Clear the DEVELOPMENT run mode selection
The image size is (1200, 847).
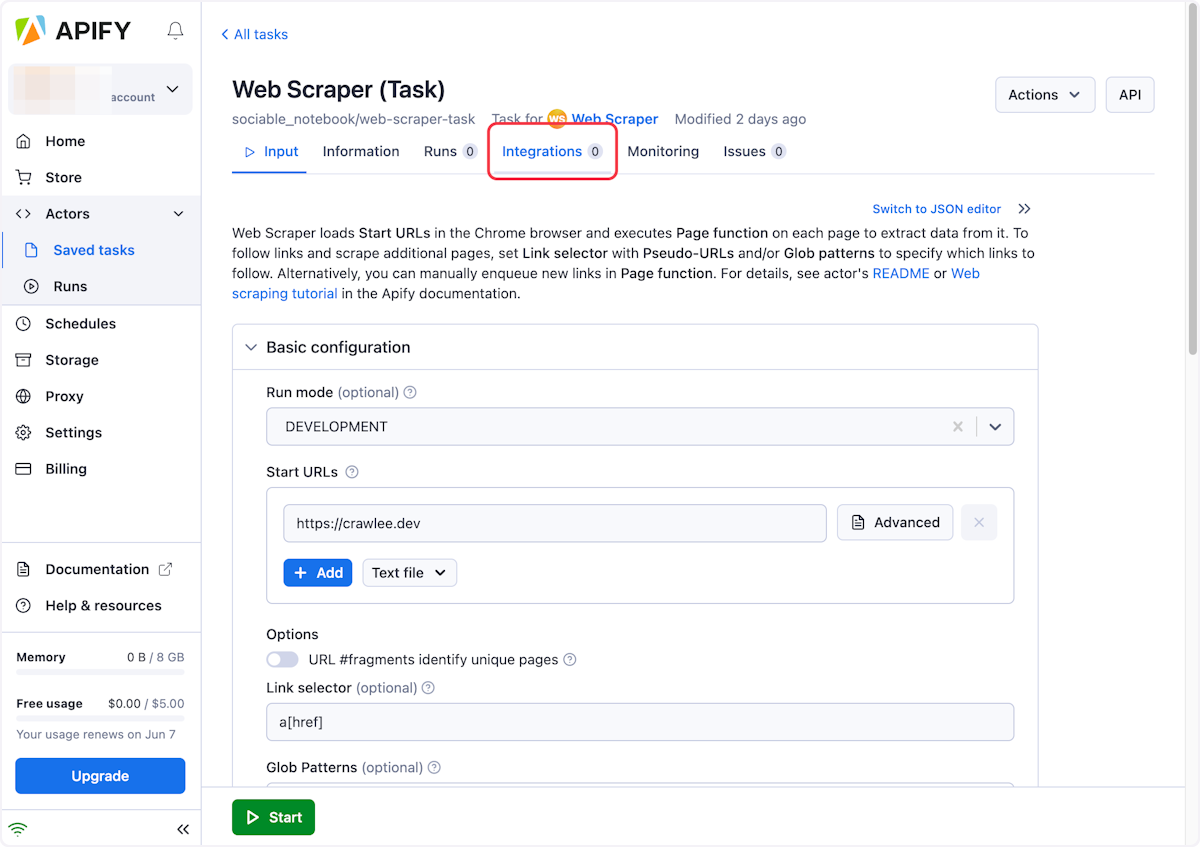click(x=958, y=427)
